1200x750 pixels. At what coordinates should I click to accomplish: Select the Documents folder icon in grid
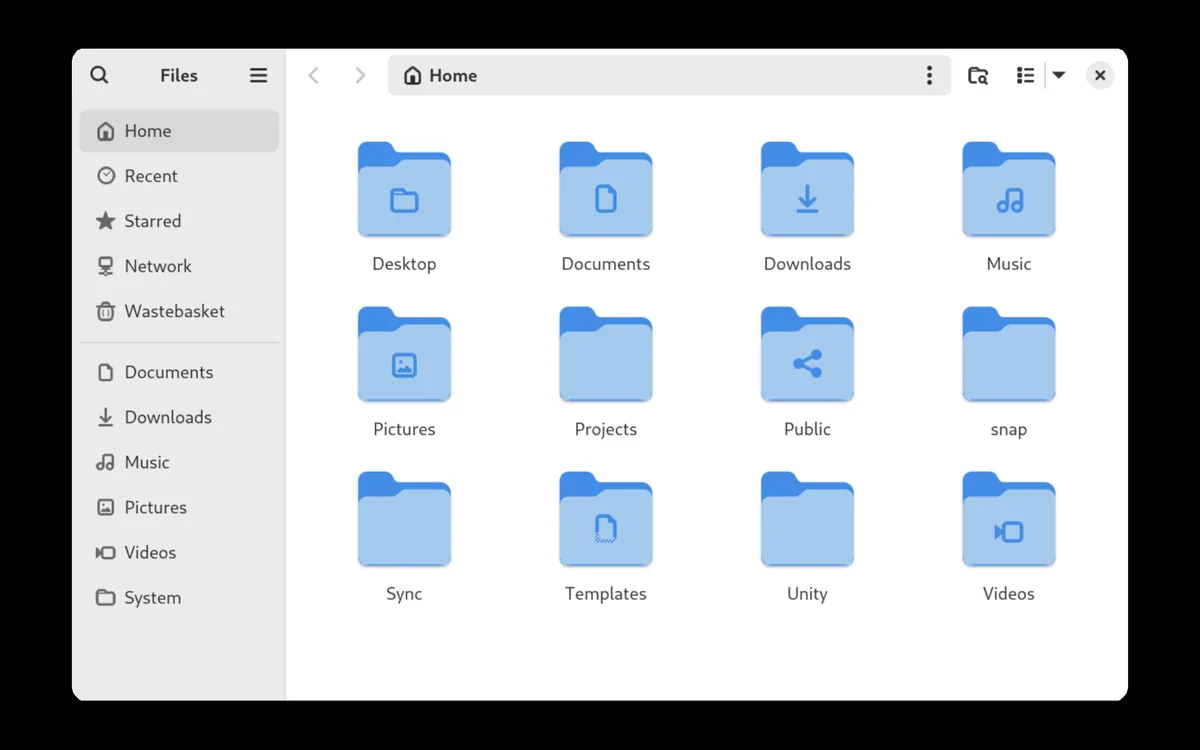[606, 190]
